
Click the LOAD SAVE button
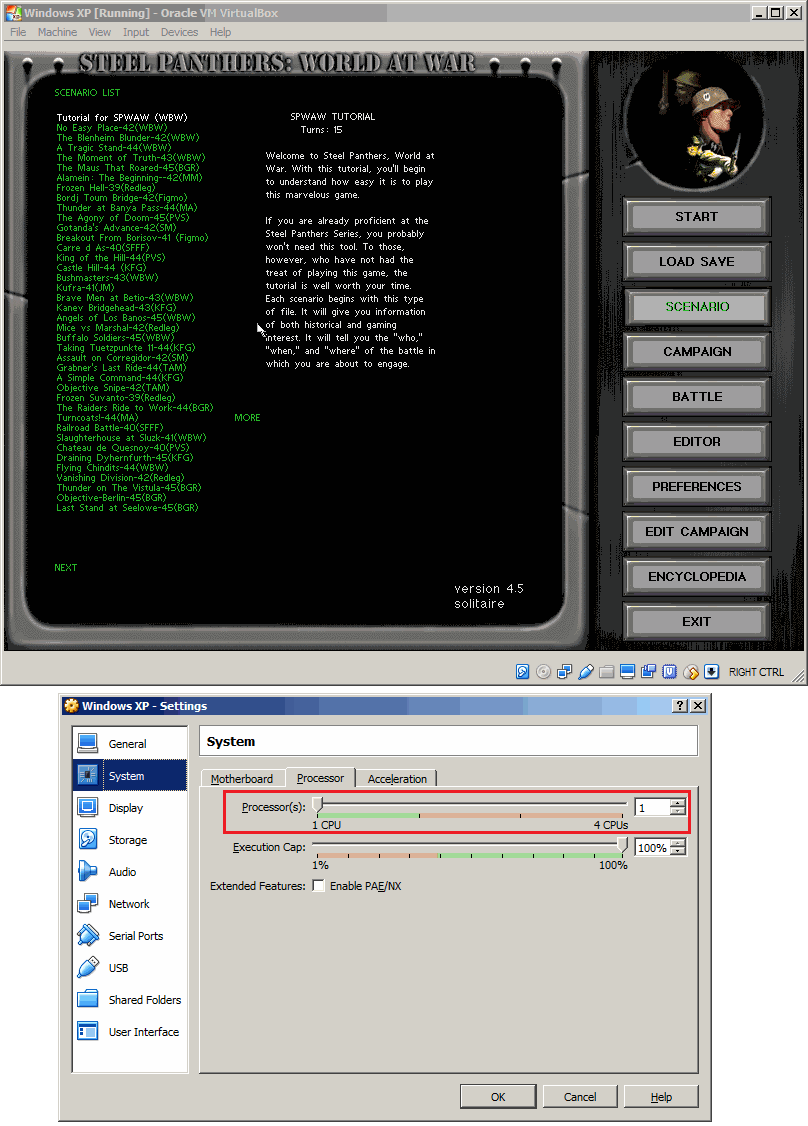pyautogui.click(x=697, y=261)
